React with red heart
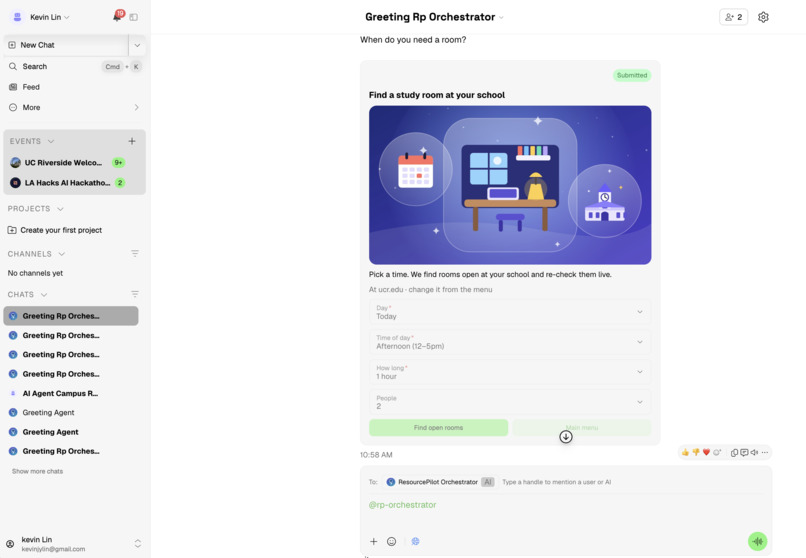The image size is (806, 558). pos(706,452)
